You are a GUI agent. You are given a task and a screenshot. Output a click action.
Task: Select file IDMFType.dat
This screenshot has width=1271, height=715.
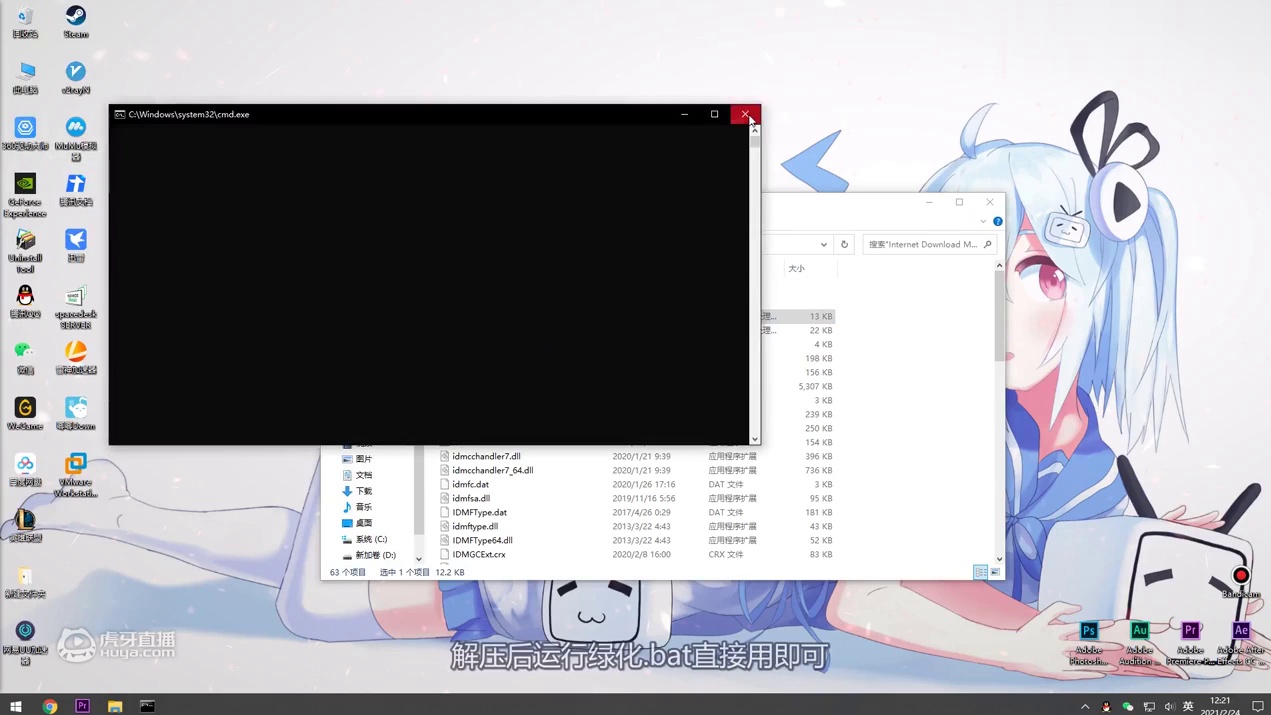tap(479, 512)
